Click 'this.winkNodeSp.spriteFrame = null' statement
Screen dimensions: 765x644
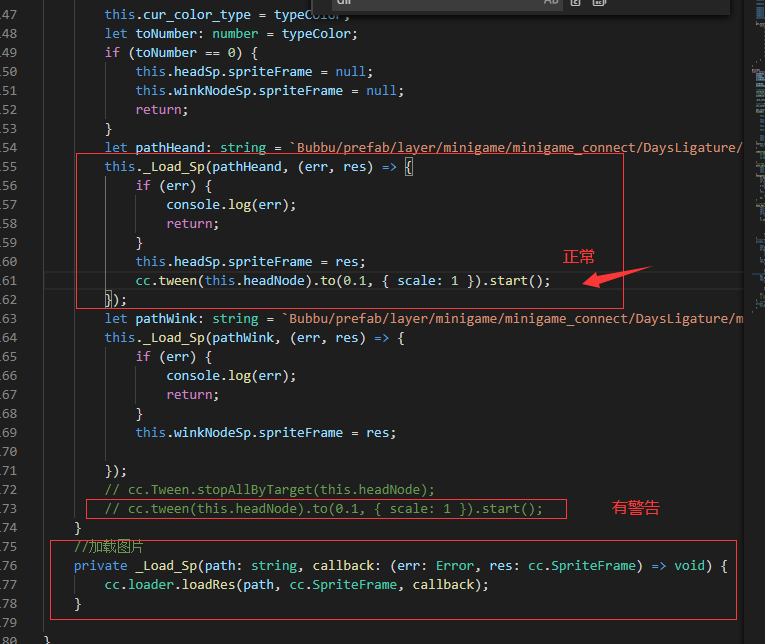click(x=269, y=91)
